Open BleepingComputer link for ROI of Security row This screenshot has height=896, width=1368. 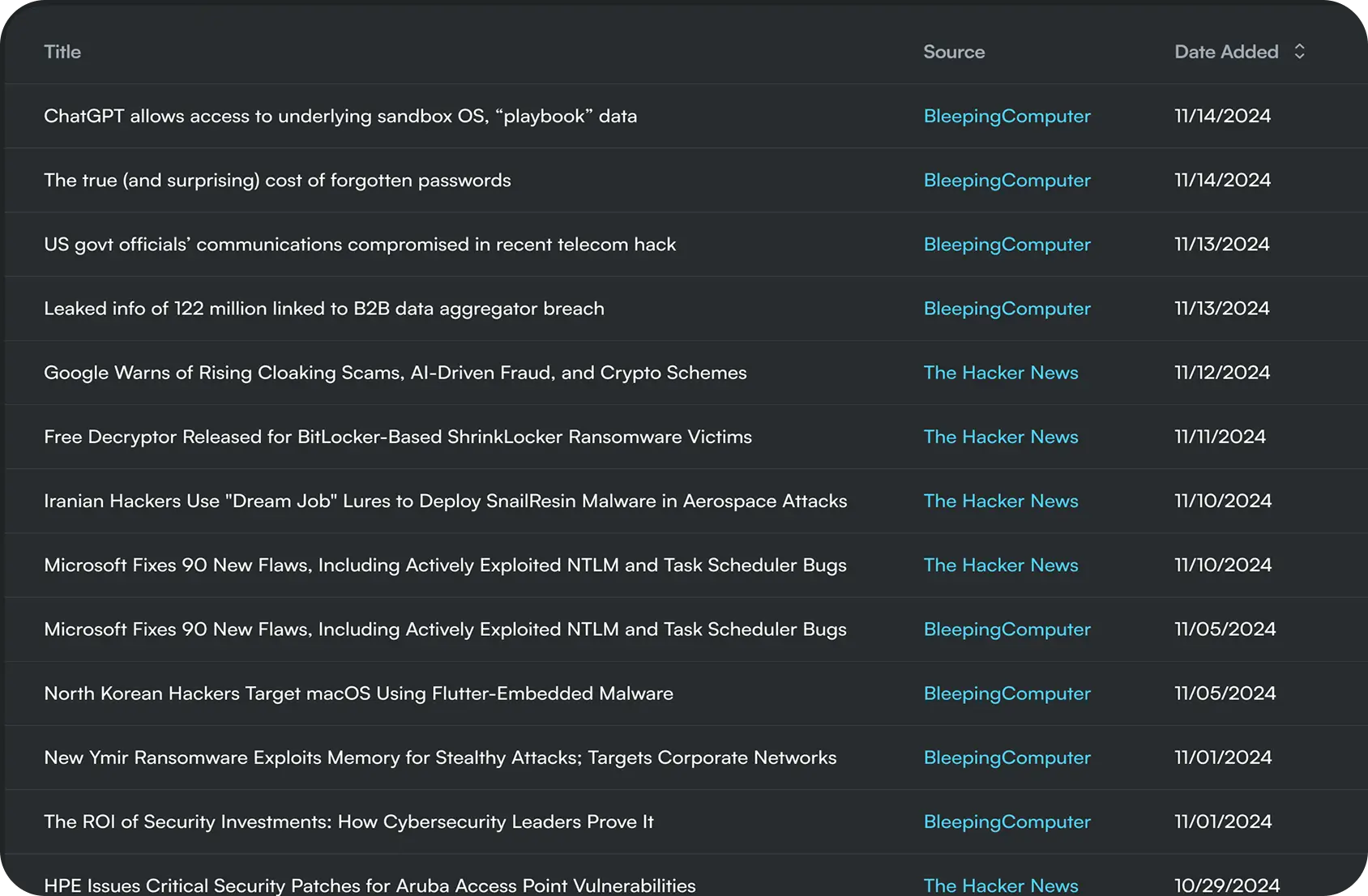[x=1007, y=821]
